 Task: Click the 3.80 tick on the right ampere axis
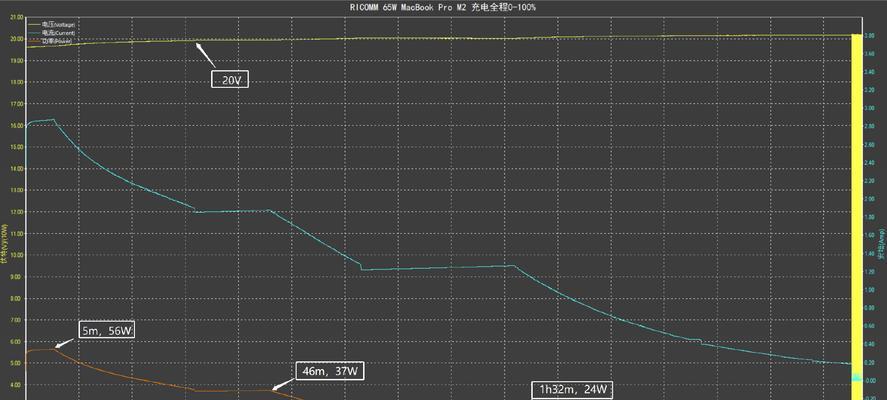(870, 36)
